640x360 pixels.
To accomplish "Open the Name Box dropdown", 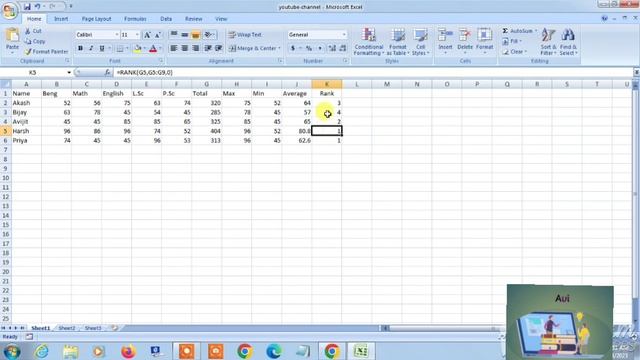I will click(69, 72).
